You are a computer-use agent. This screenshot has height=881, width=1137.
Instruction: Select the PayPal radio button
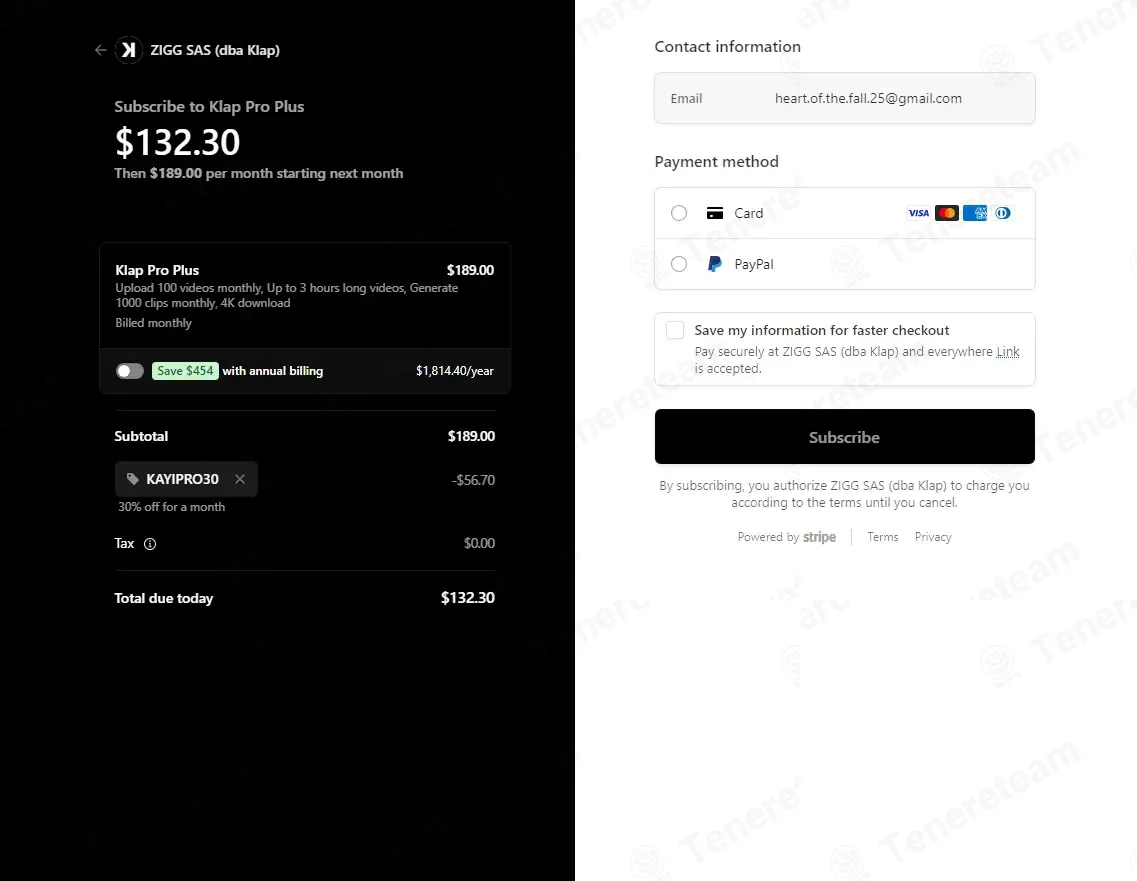coord(679,264)
